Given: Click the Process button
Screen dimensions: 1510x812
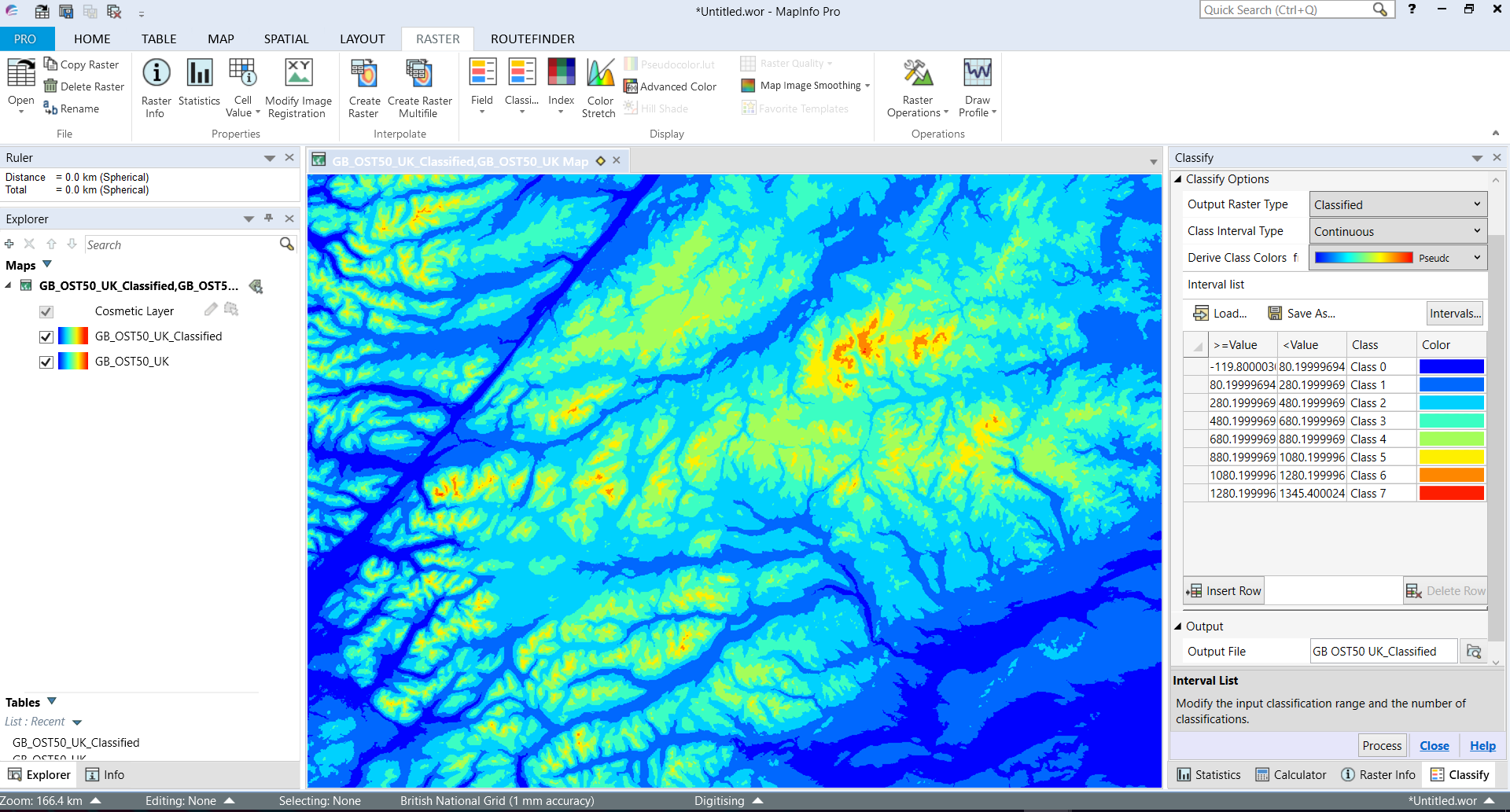Looking at the screenshot, I should 1382,746.
